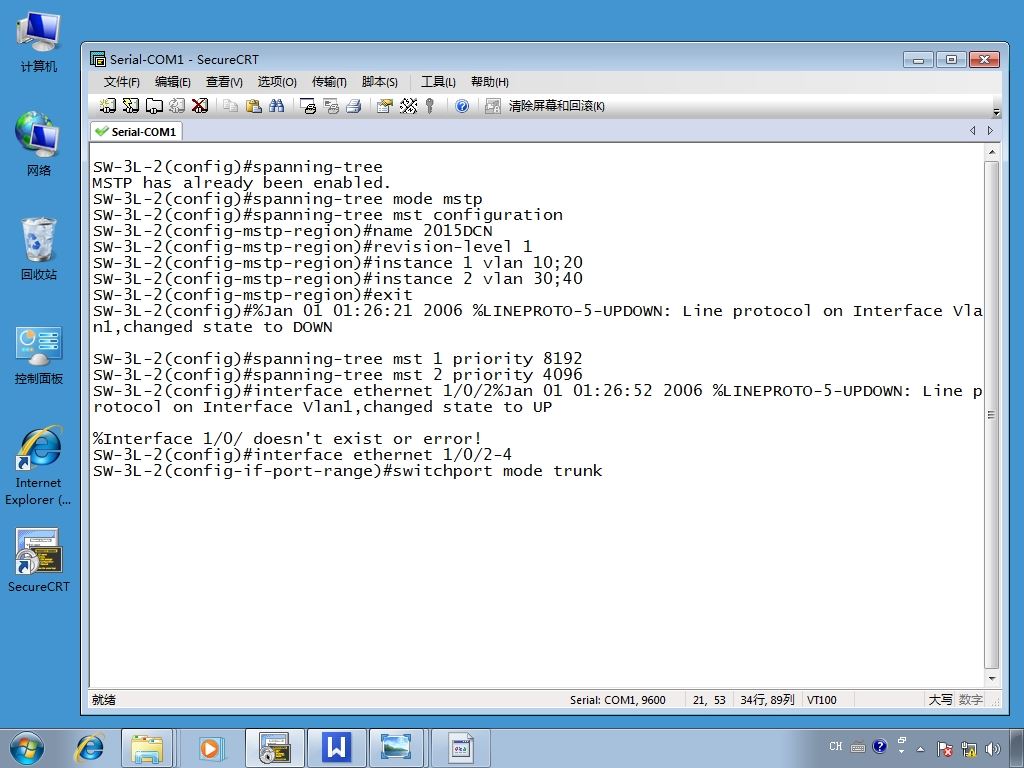Click the Find binoculars icon
Viewport: 1024px width, 768px height.
click(x=277, y=106)
